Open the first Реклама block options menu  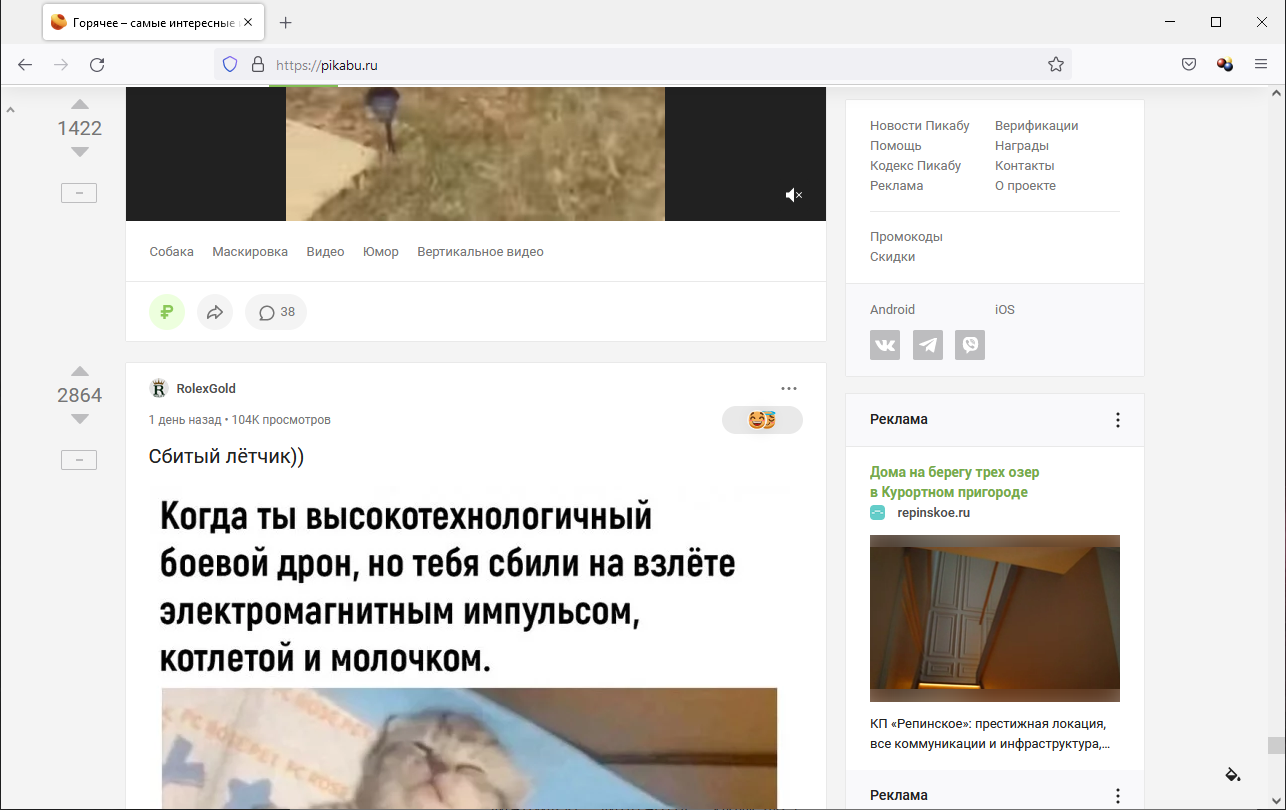(x=1118, y=420)
